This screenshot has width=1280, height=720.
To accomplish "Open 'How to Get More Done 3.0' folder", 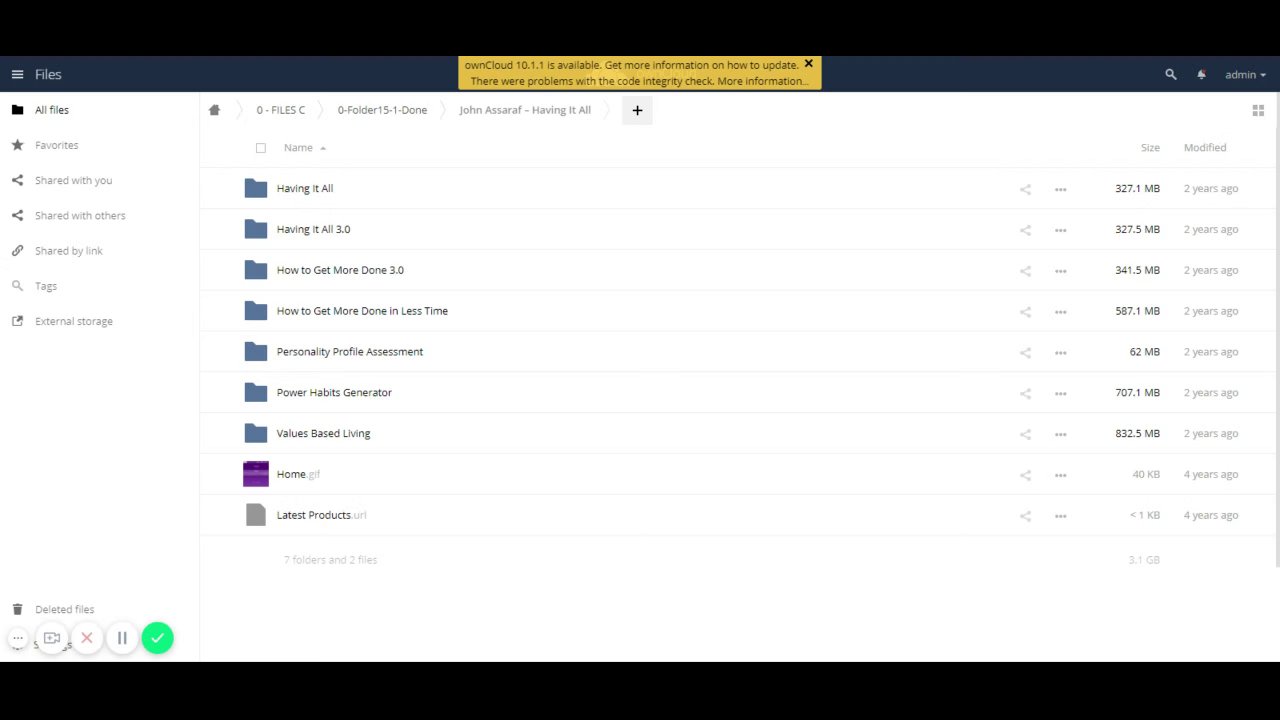I will coord(340,270).
